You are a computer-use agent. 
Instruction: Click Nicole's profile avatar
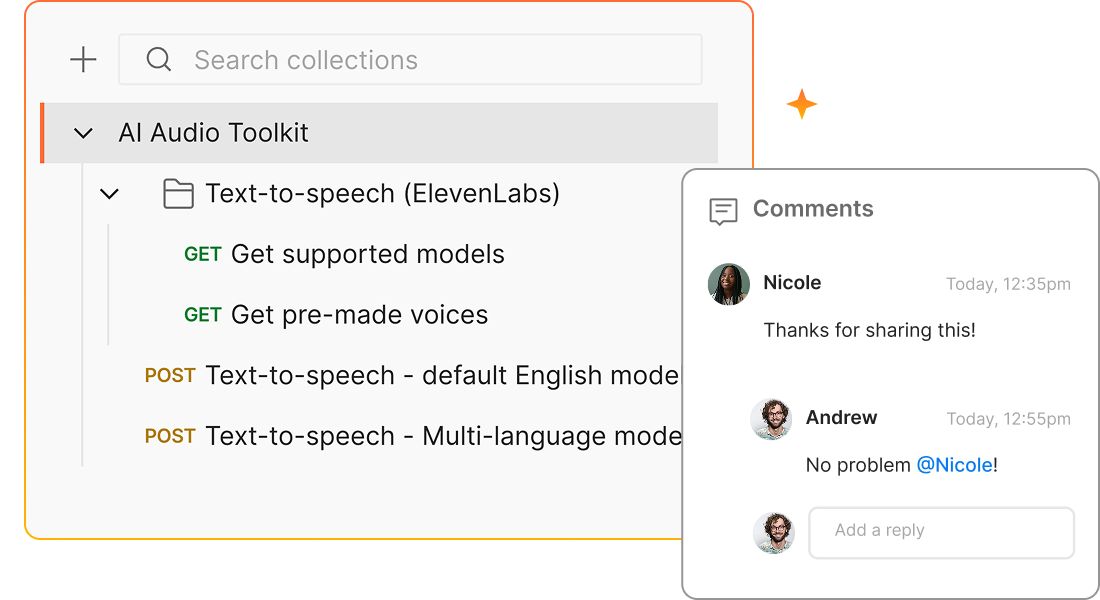coord(729,284)
